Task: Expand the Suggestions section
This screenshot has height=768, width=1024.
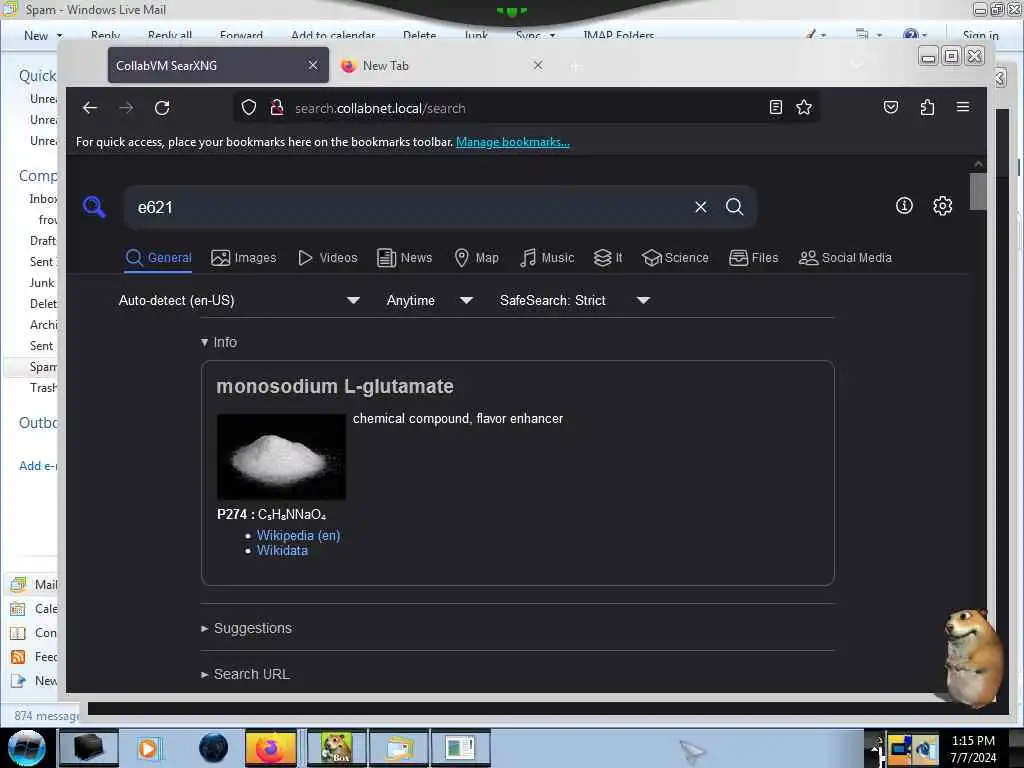Action: (246, 628)
